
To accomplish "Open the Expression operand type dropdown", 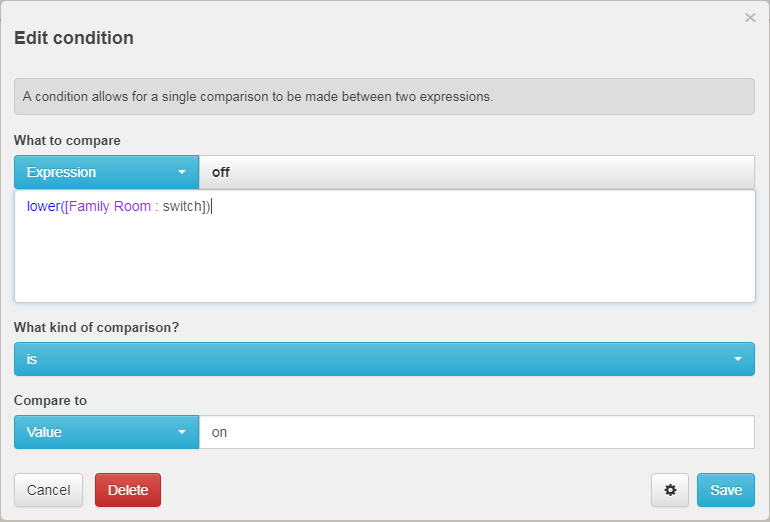I will point(107,172).
